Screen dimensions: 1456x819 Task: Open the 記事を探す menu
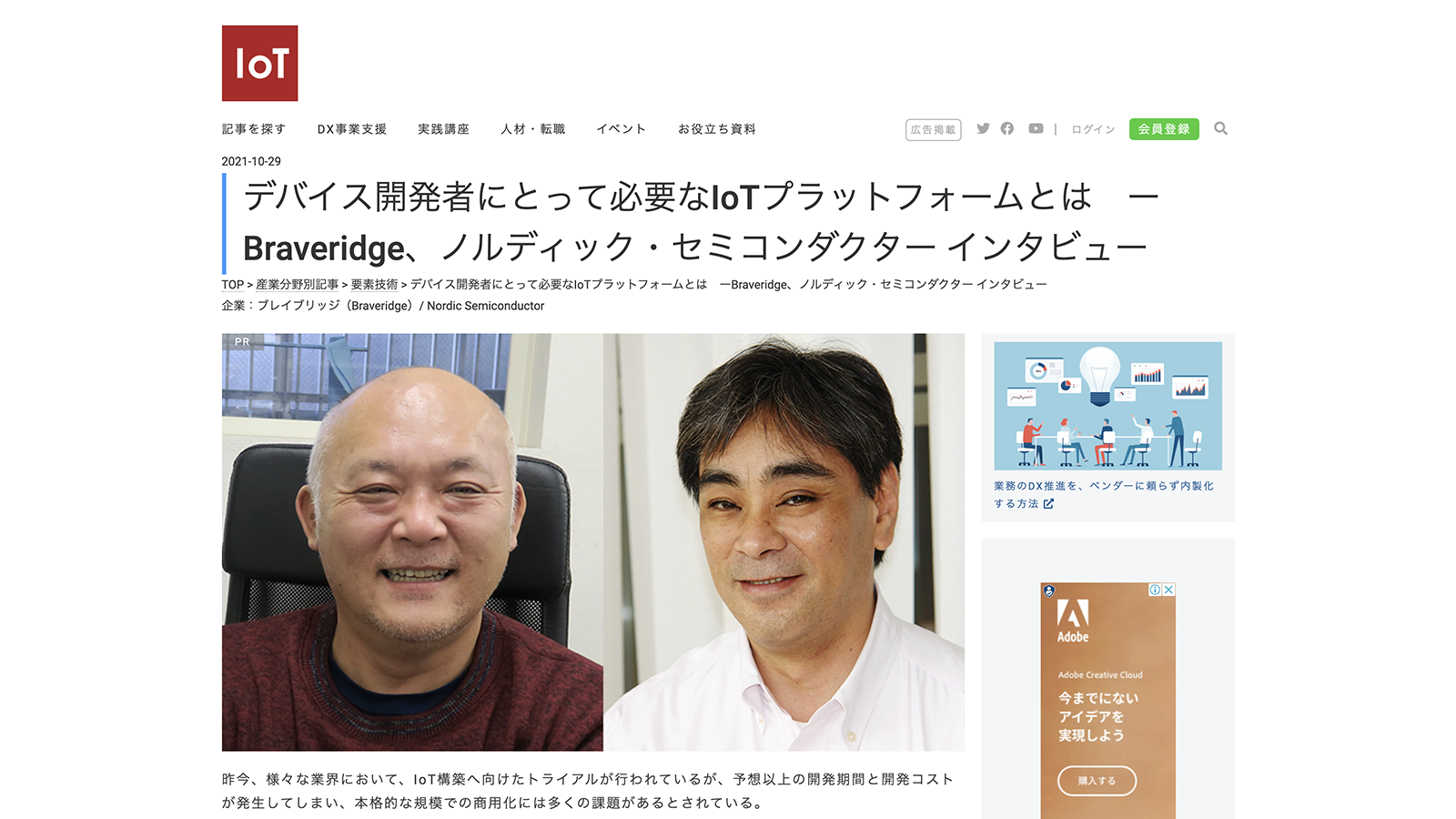tap(254, 129)
